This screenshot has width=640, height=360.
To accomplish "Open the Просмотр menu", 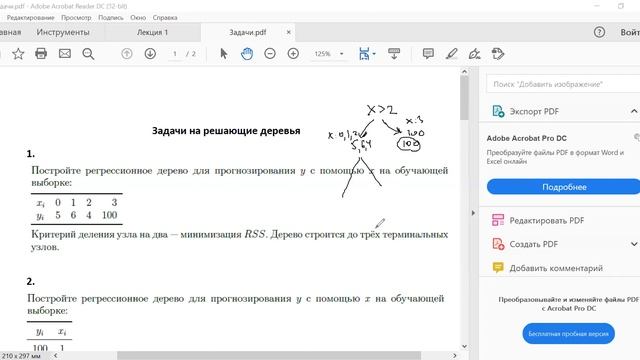I will pos(76,18).
